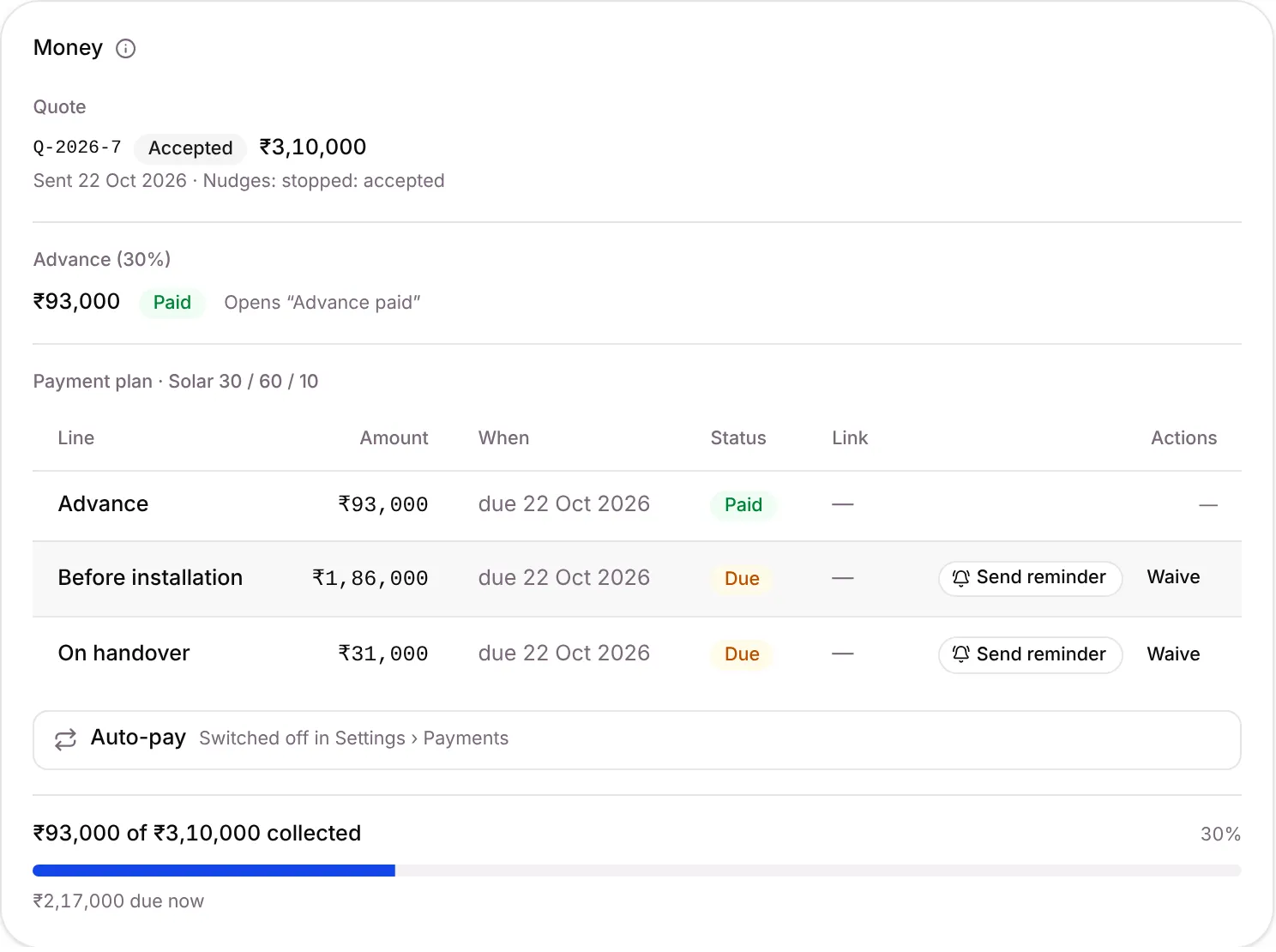Click the When column header
1276x952 pixels.
(x=503, y=438)
